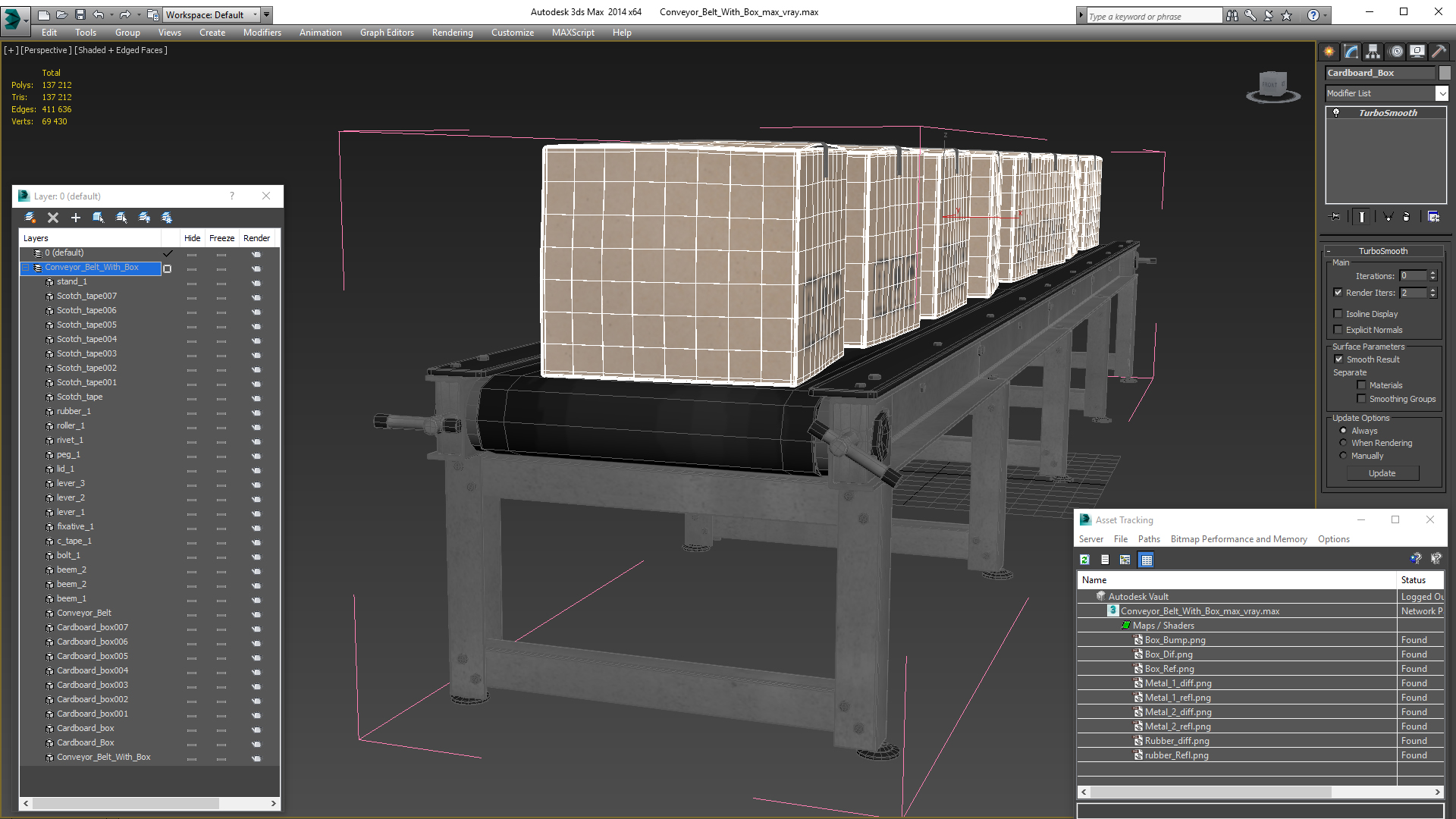Toggle TurboSmooth lightbulb visibility icon
Viewport: 1456px width, 819px height.
point(1336,113)
